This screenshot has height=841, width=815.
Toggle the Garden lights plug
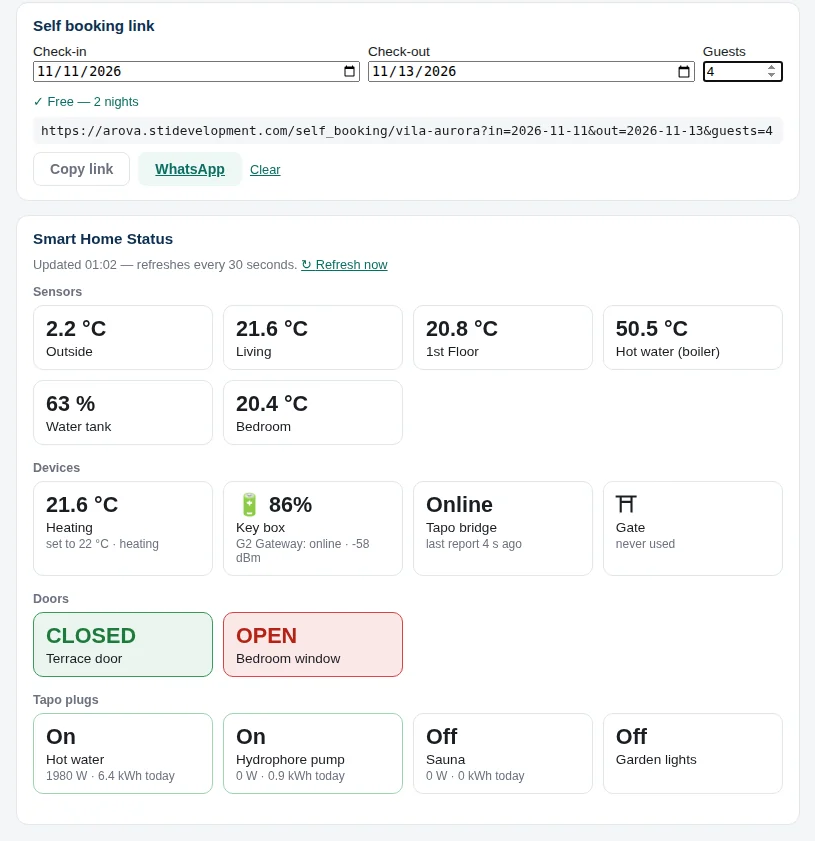[693, 753]
